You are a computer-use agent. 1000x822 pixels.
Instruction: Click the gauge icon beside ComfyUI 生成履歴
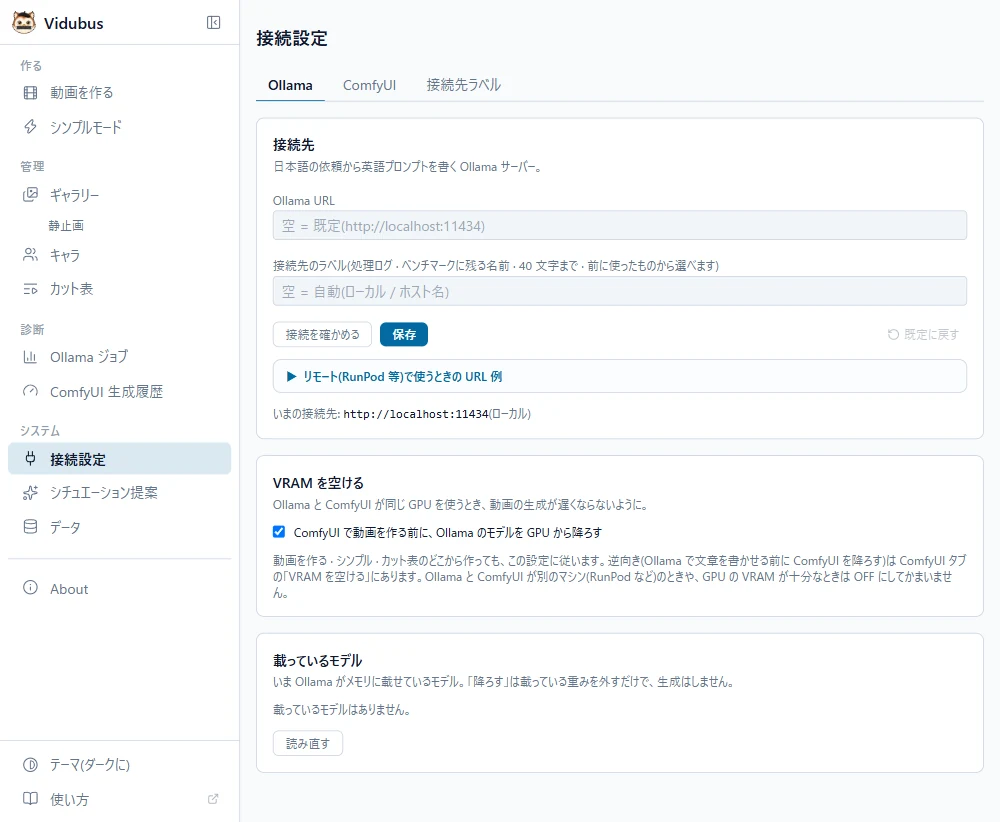pyautogui.click(x=30, y=391)
